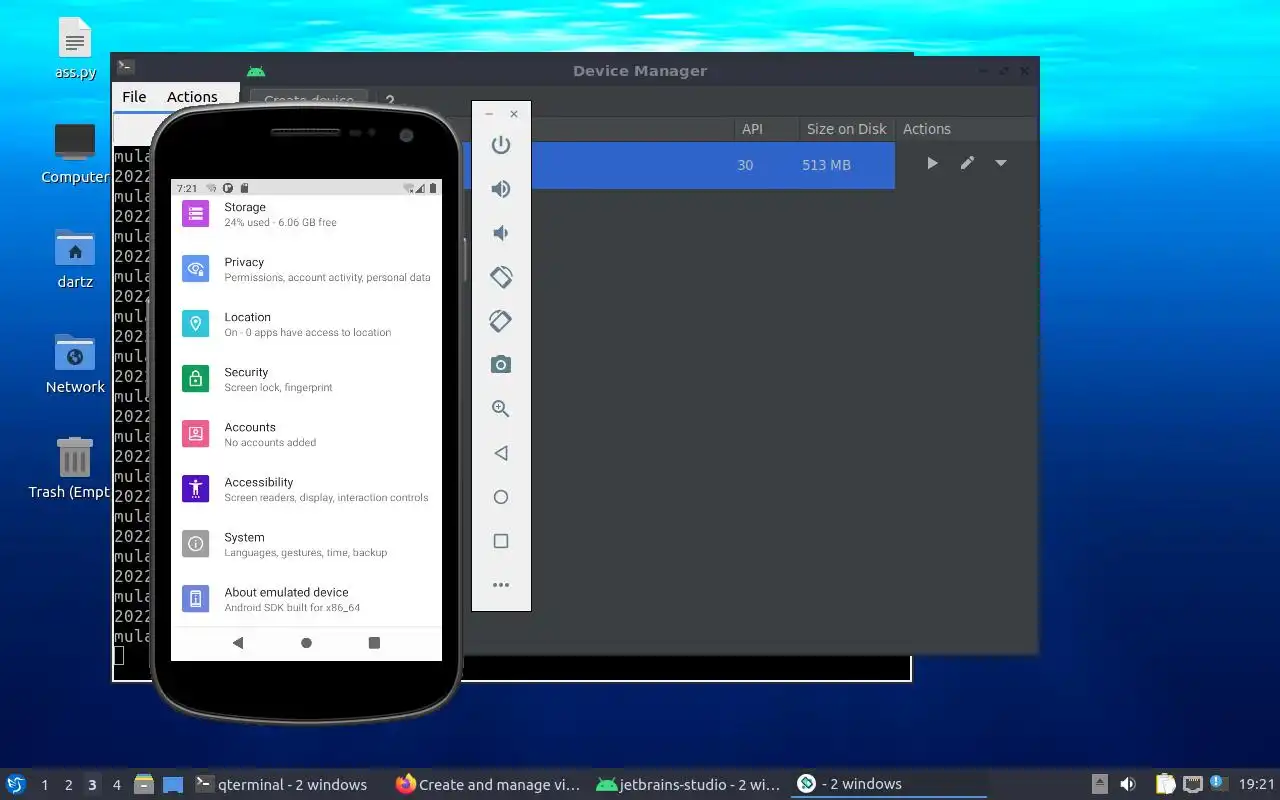Click the emulator toolbar Home circle
The width and height of the screenshot is (1280, 800).
tap(501, 497)
